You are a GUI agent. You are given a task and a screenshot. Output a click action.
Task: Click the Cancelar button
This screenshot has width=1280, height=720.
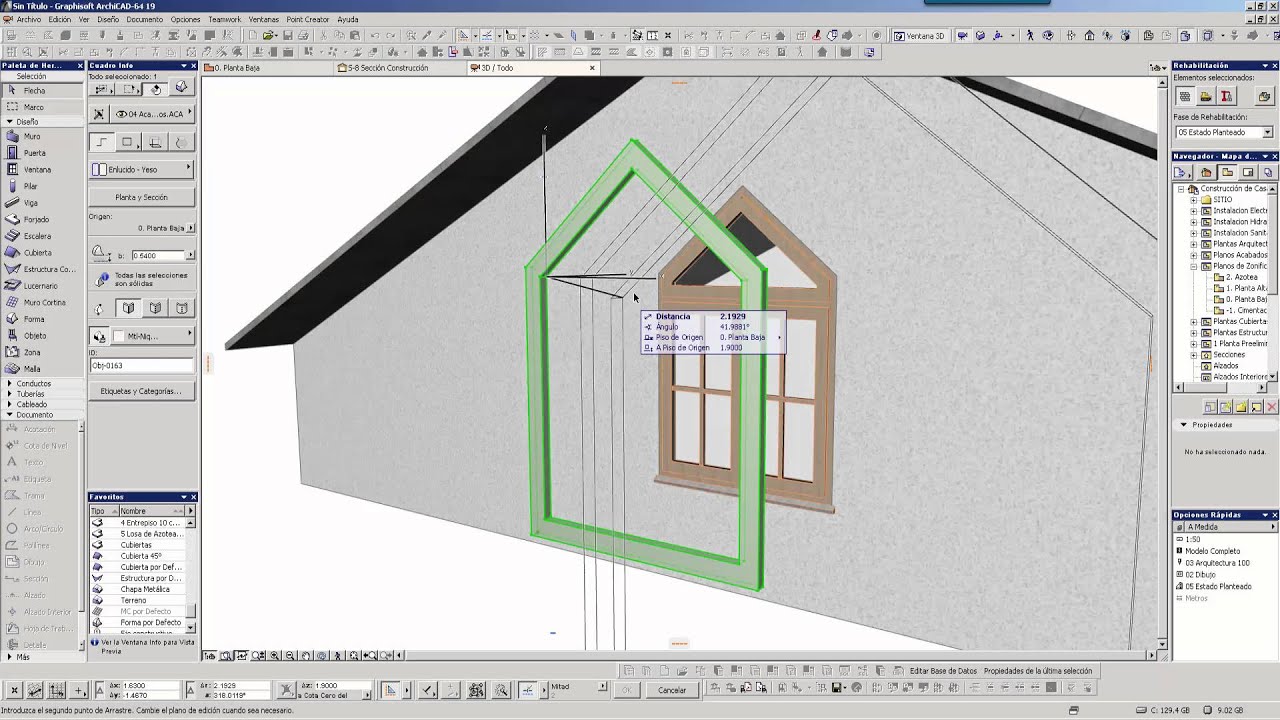(x=672, y=690)
